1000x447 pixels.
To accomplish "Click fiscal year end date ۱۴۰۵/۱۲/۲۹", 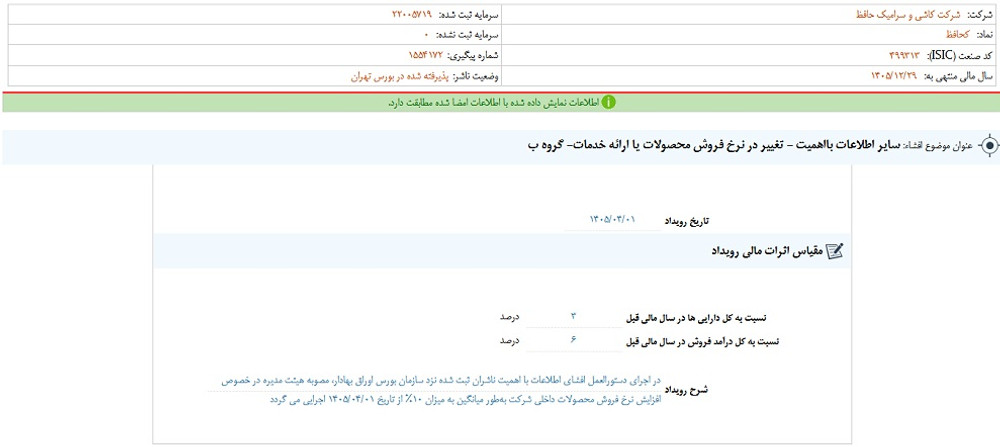I will click(895, 76).
